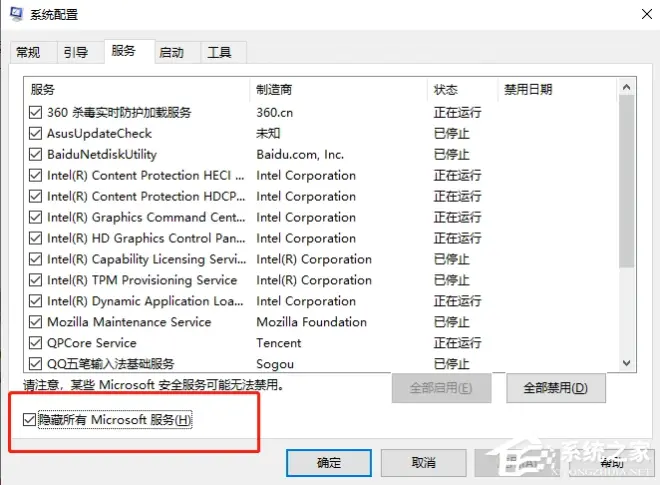Toggle AsusUpdateCheck service checkbox

click(x=35, y=133)
